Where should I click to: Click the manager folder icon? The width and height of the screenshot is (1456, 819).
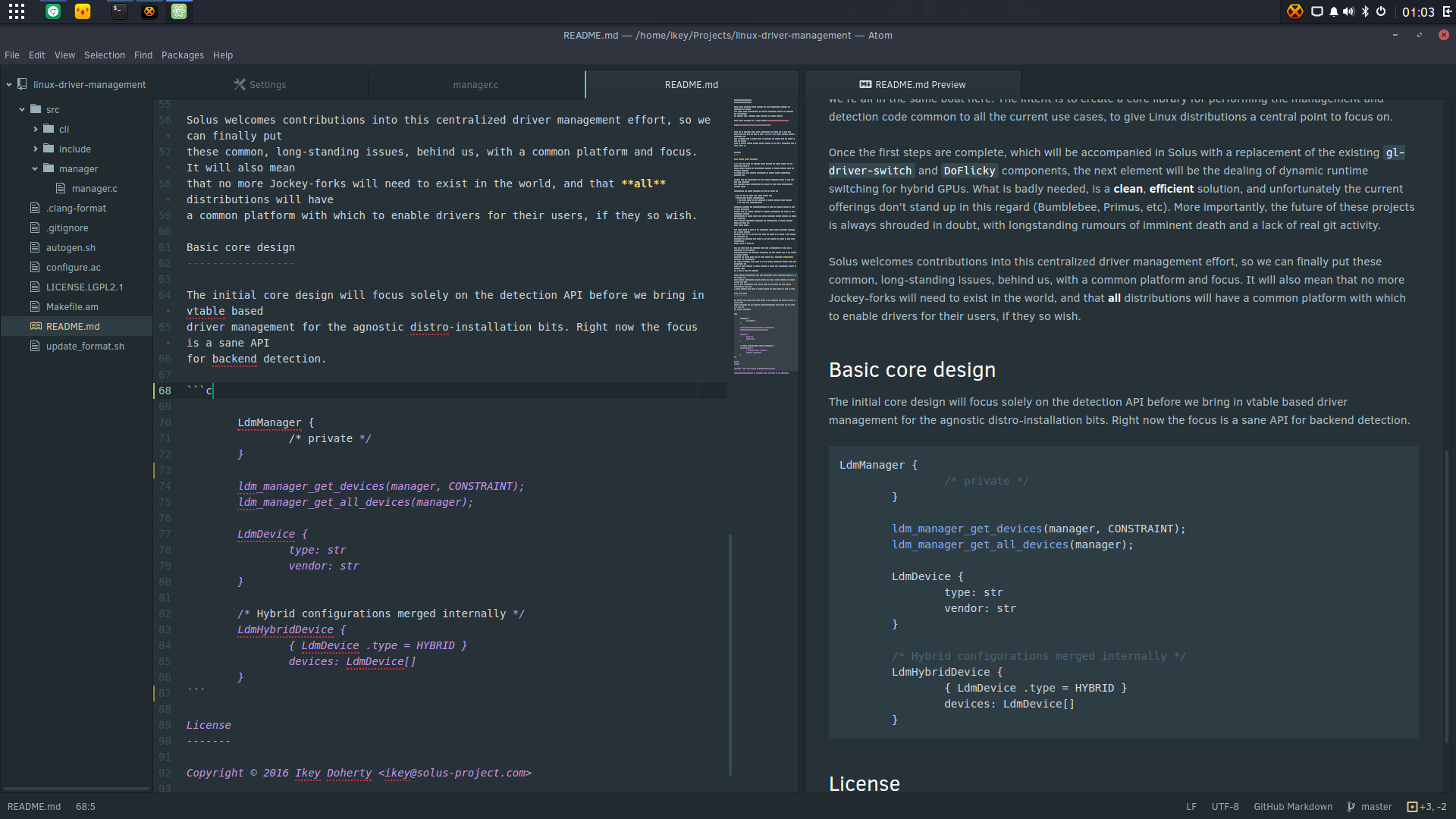49,168
